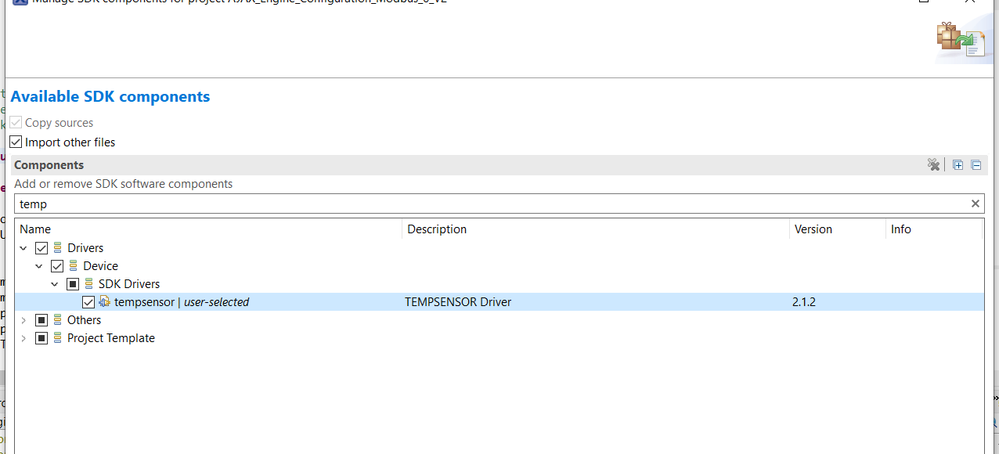Toggle the Others checkbox

(x=41, y=320)
